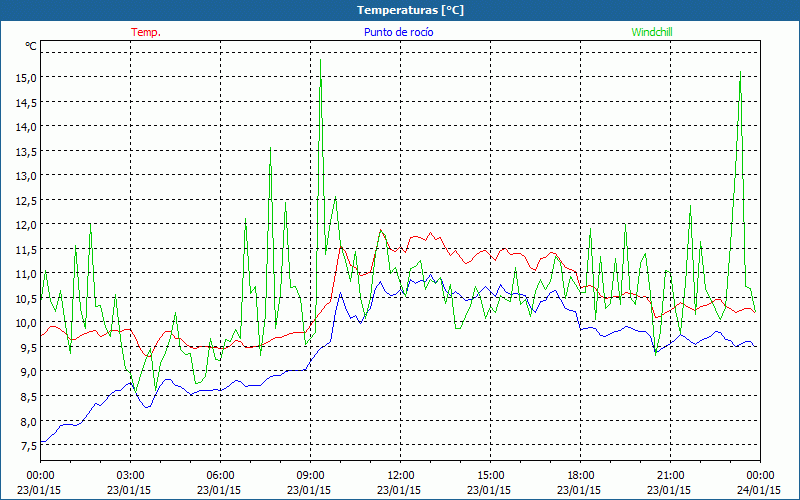The image size is (800, 500).
Task: Click the 8,0 y-axis value
Action: [x=28, y=421]
